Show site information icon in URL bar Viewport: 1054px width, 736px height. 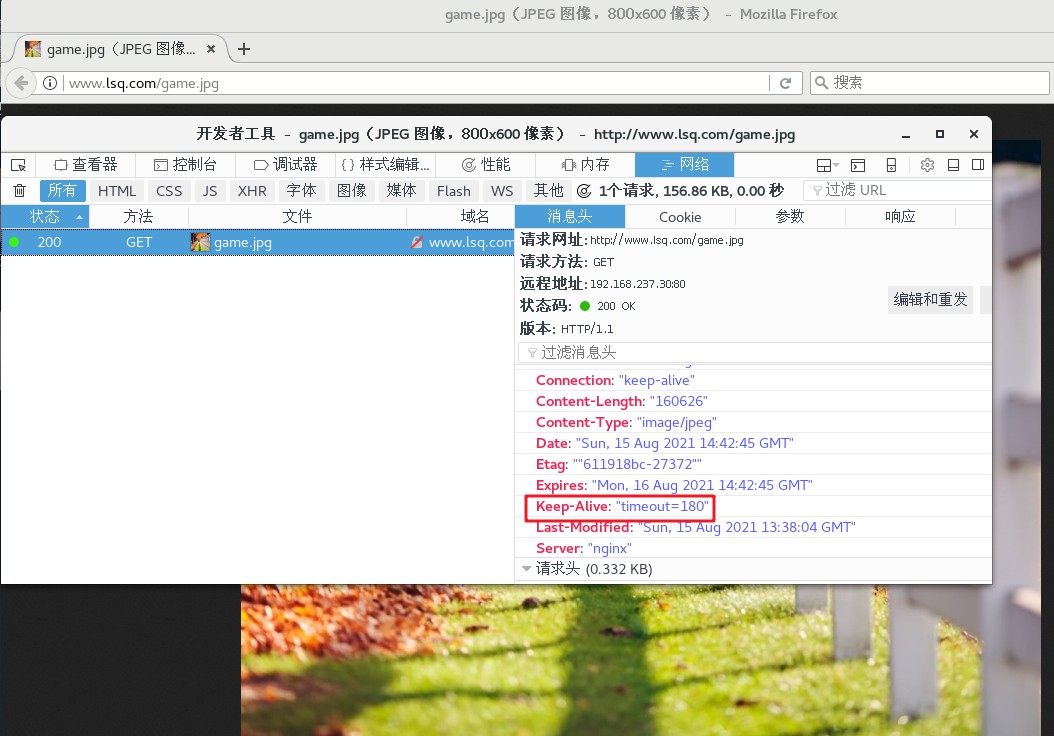coord(50,83)
